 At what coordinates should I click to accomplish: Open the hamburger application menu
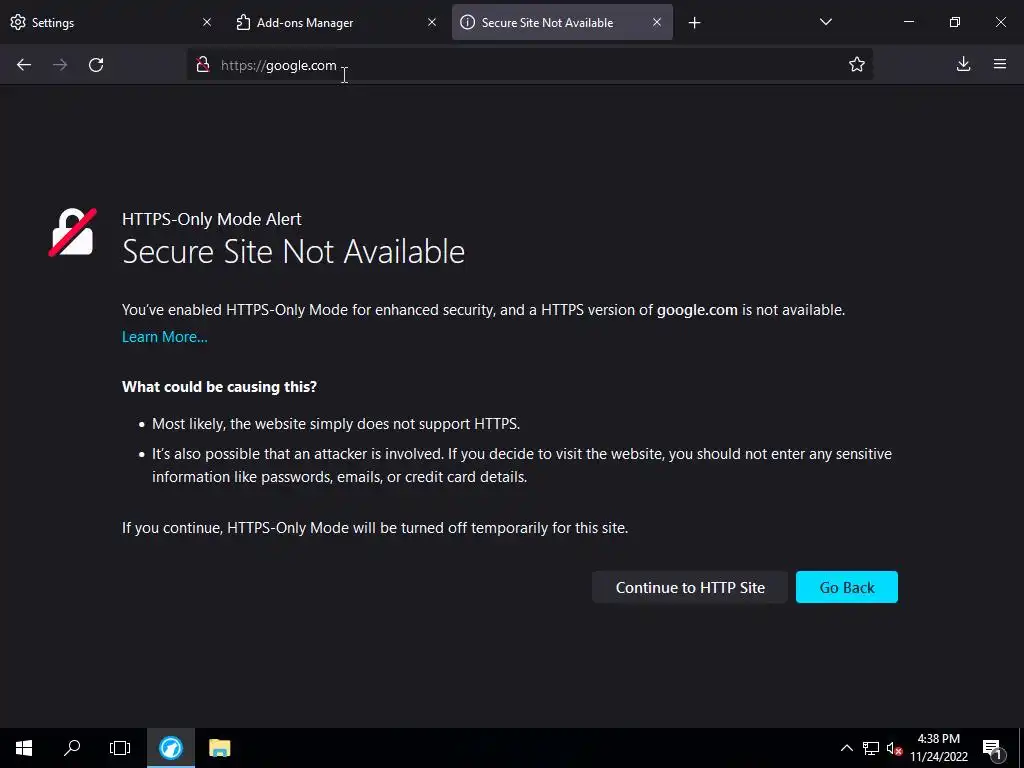point(1000,64)
